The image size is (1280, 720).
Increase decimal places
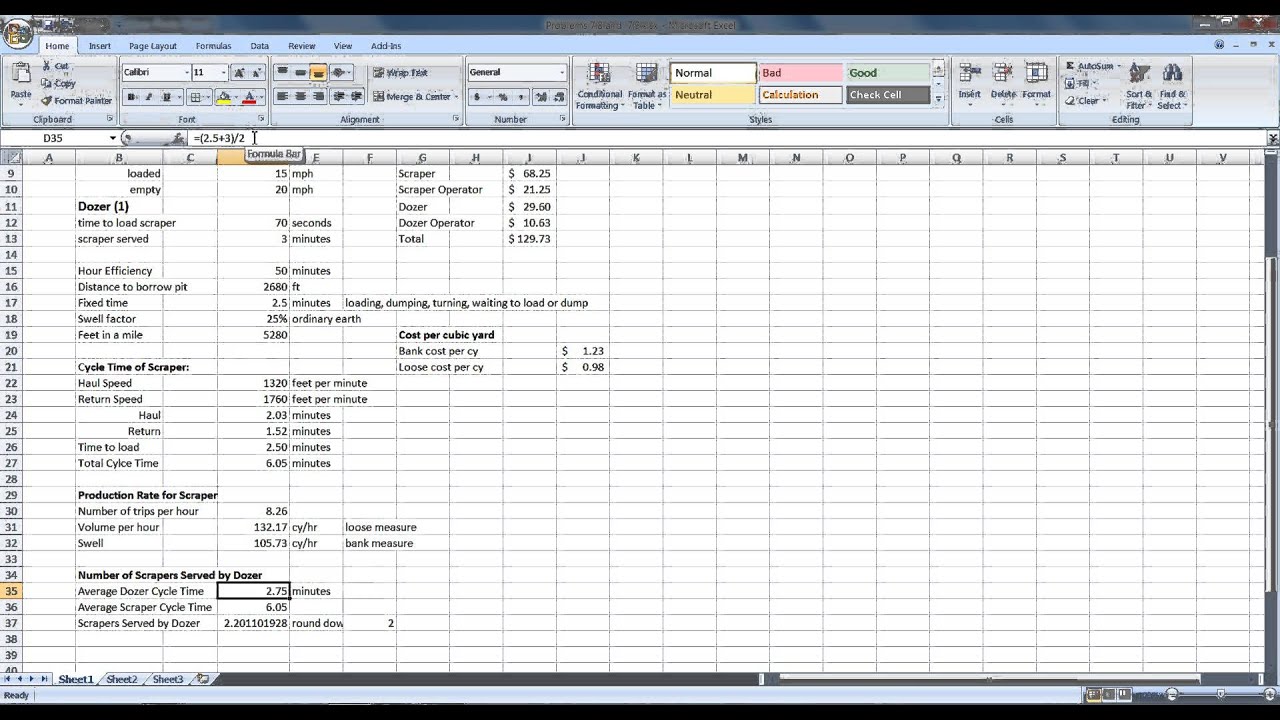[541, 97]
